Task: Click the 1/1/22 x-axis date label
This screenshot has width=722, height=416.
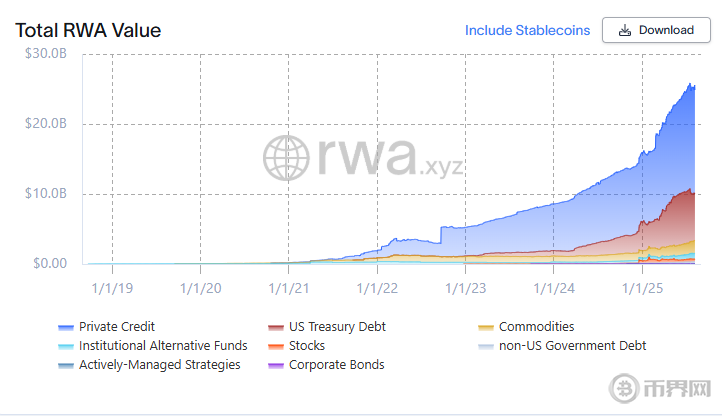Action: click(x=378, y=288)
